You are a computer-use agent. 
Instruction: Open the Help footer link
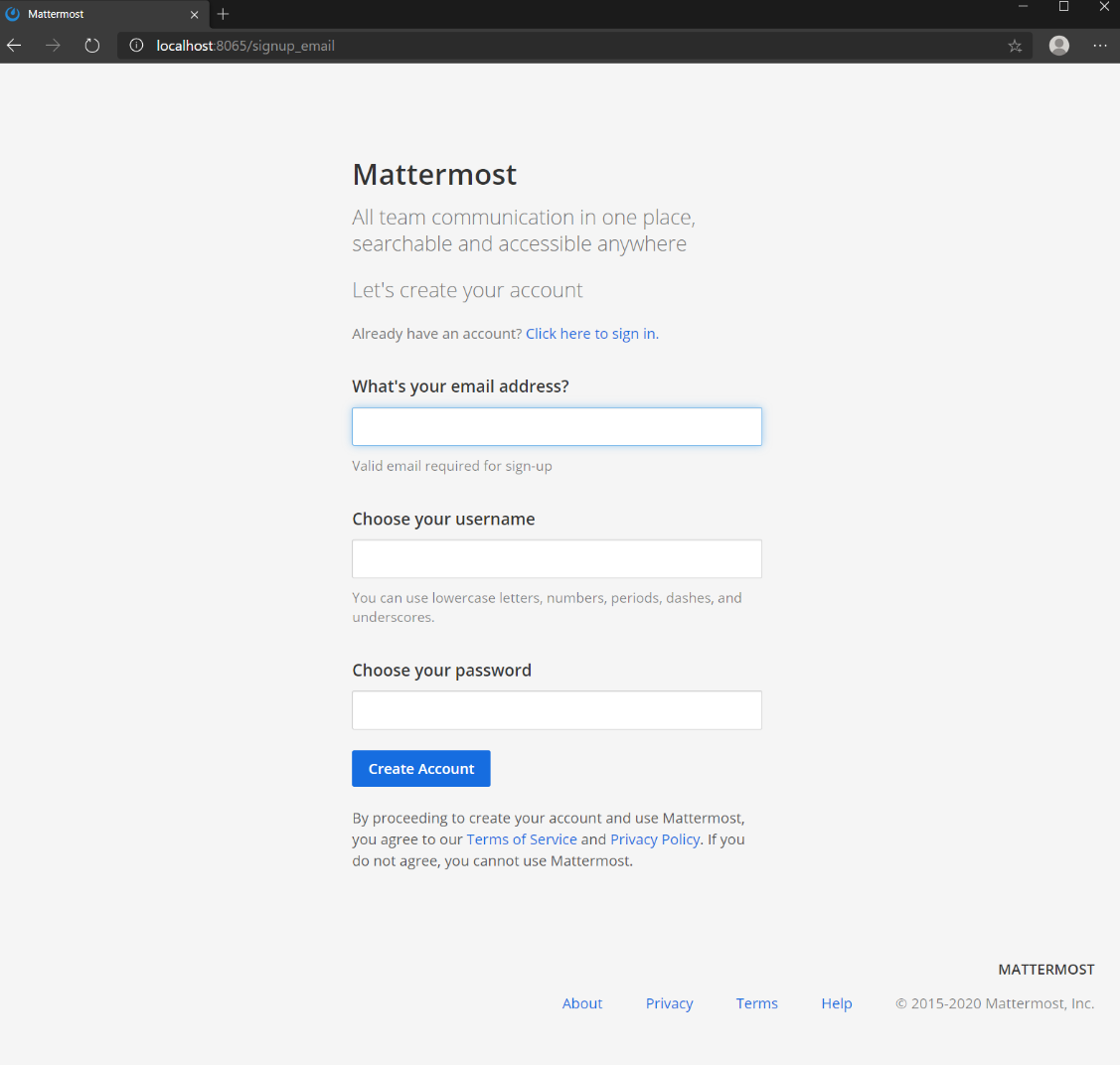click(x=837, y=1003)
